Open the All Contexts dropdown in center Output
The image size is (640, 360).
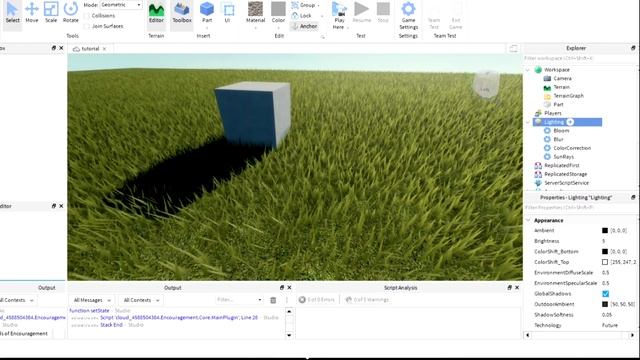coord(141,300)
